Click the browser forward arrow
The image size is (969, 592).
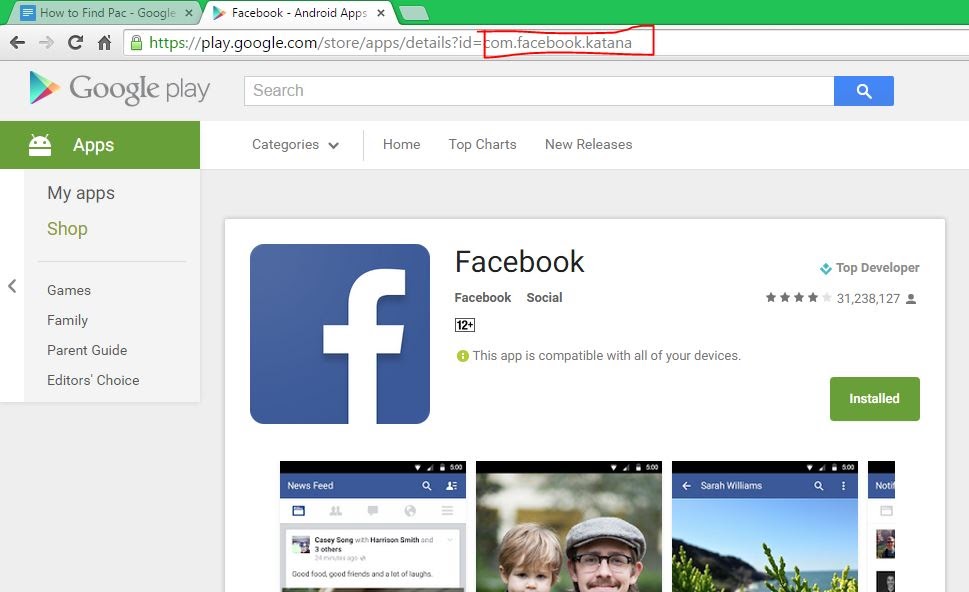coord(46,43)
